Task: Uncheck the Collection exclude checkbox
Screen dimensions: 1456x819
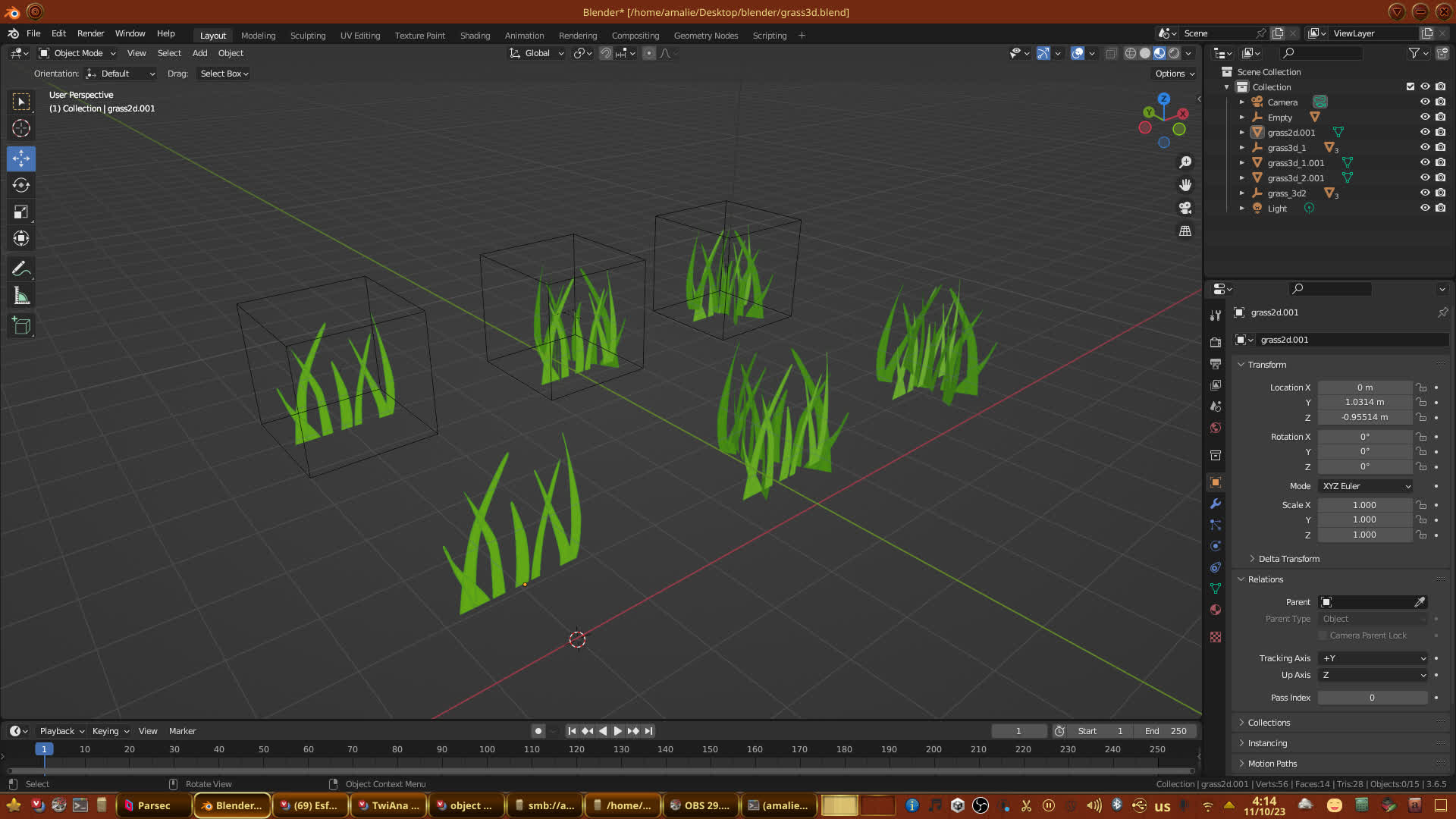Action: coord(1410,86)
